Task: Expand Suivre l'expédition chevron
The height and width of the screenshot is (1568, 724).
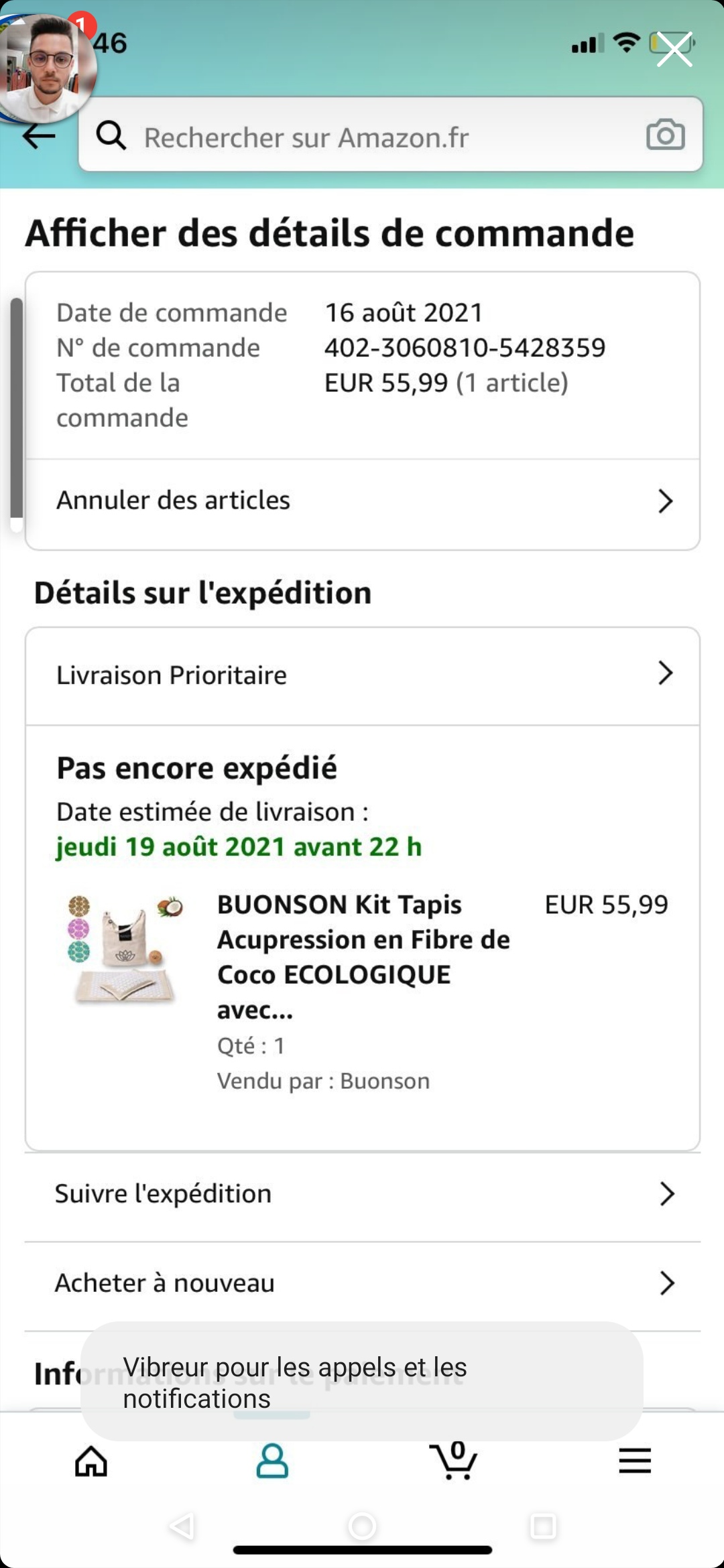Action: tap(666, 1193)
